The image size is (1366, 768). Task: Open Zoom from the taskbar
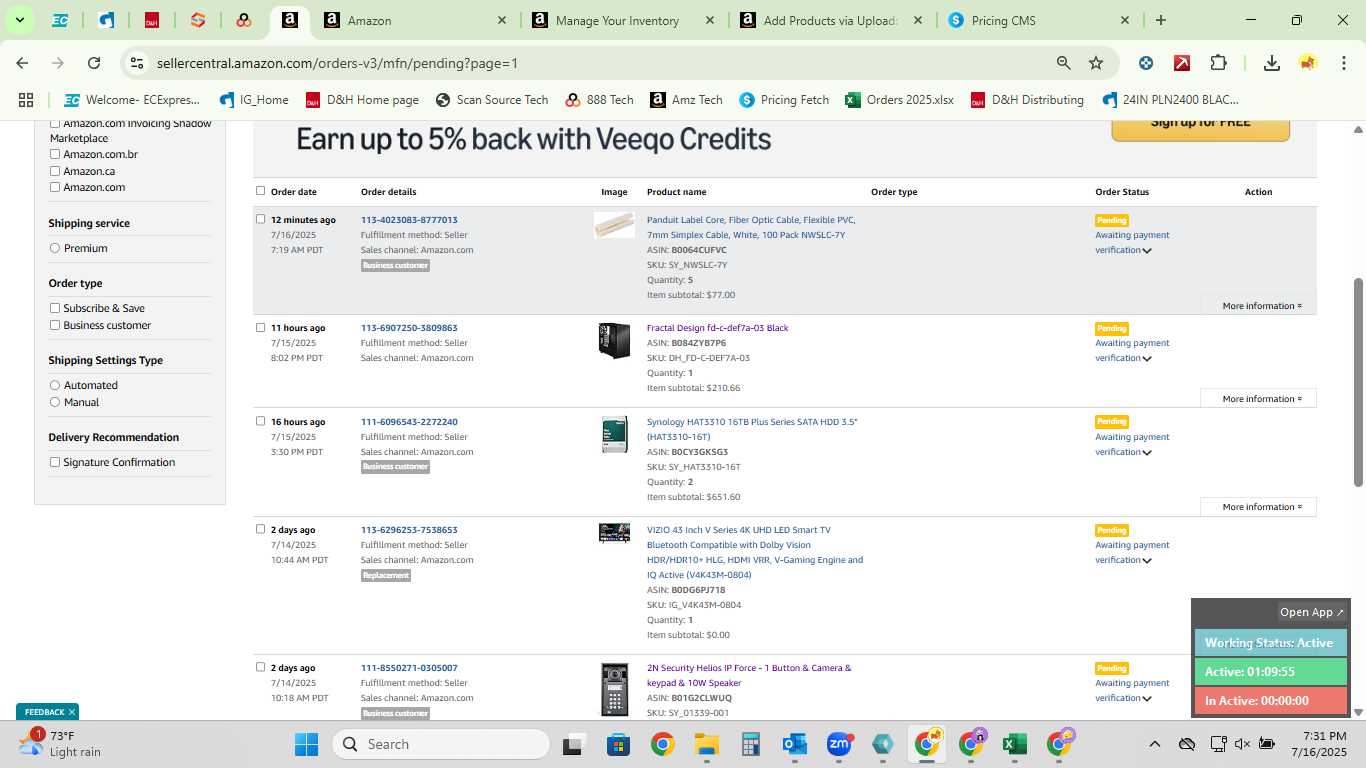click(839, 744)
